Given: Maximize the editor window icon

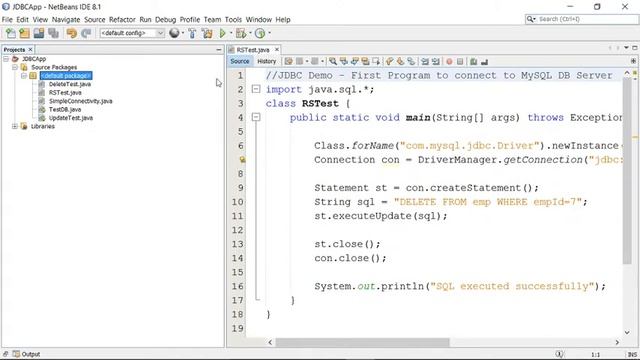Looking at the screenshot, I should [x=635, y=48].
